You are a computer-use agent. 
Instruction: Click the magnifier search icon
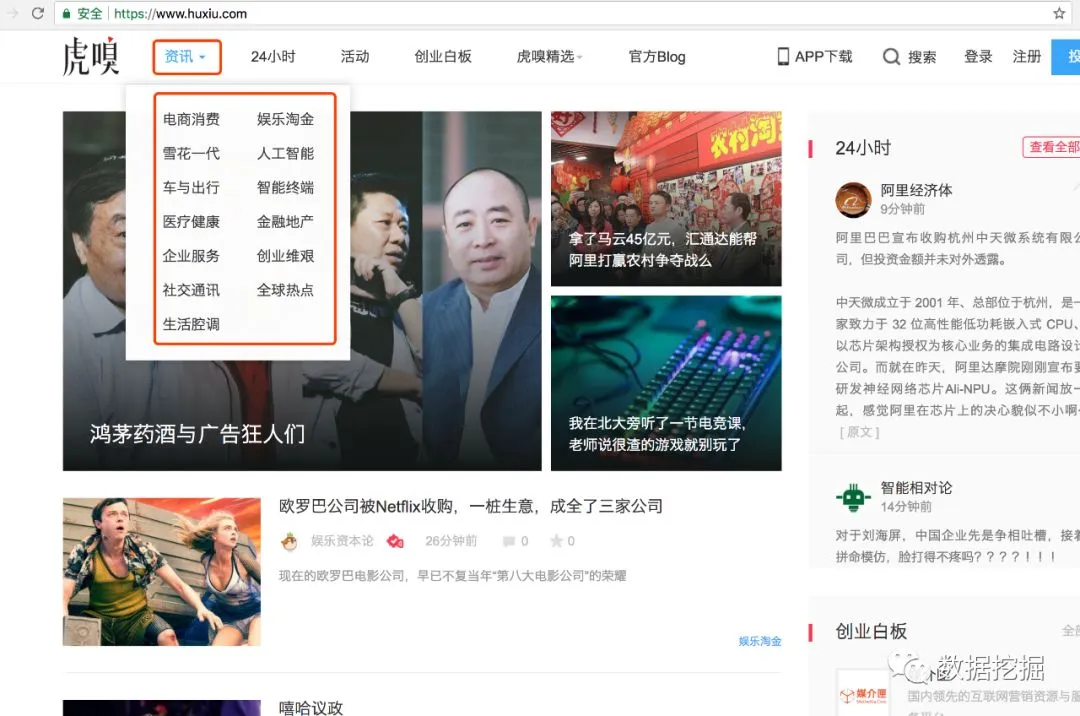(x=891, y=56)
